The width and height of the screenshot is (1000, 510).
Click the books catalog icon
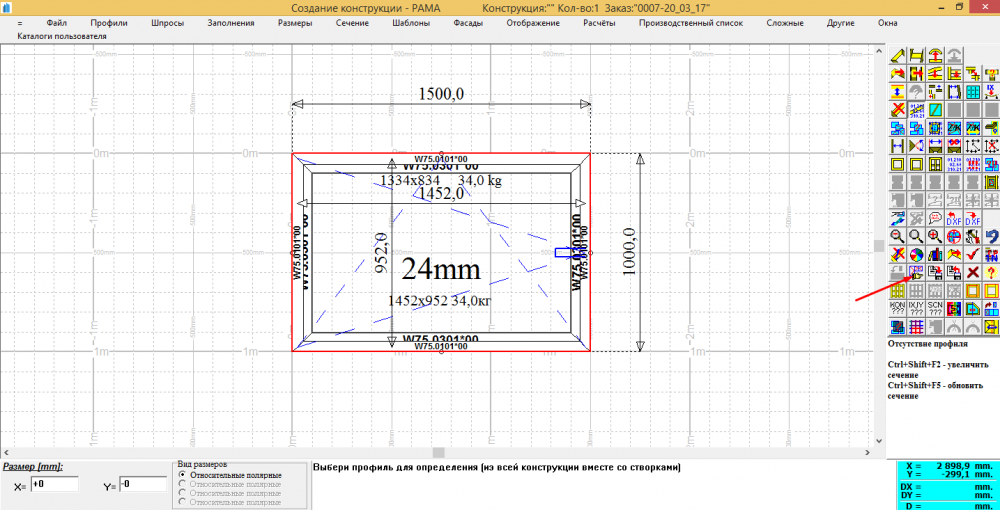coord(935,254)
